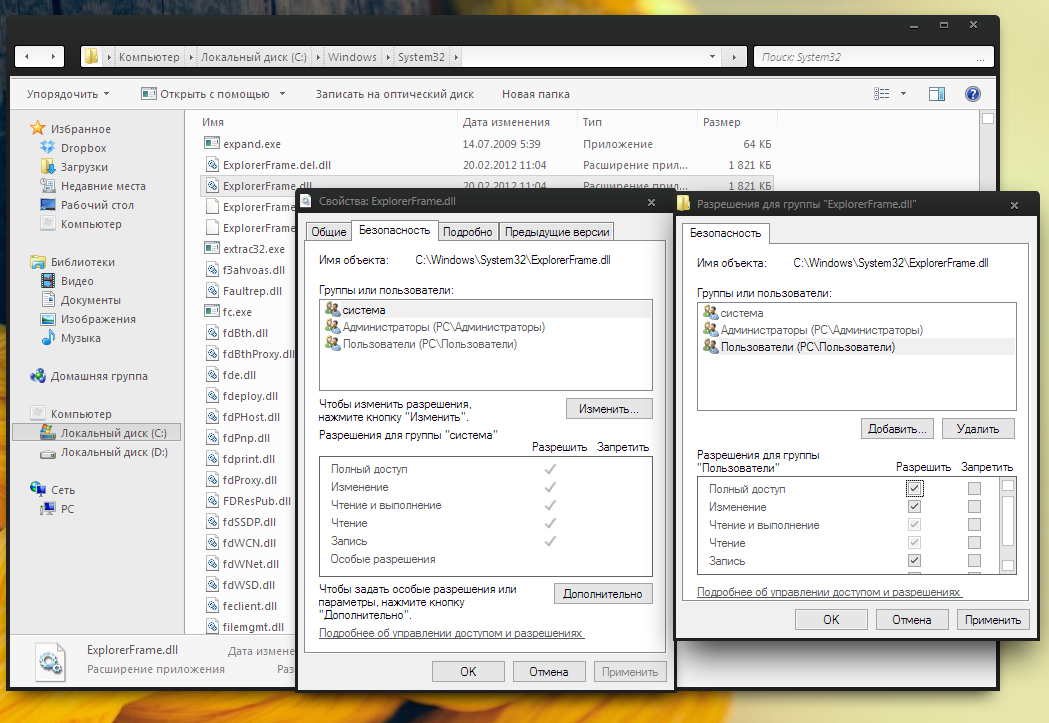Viewport: 1049px width, 723px height.
Task: Click the Дополнительно button
Action: click(x=603, y=593)
